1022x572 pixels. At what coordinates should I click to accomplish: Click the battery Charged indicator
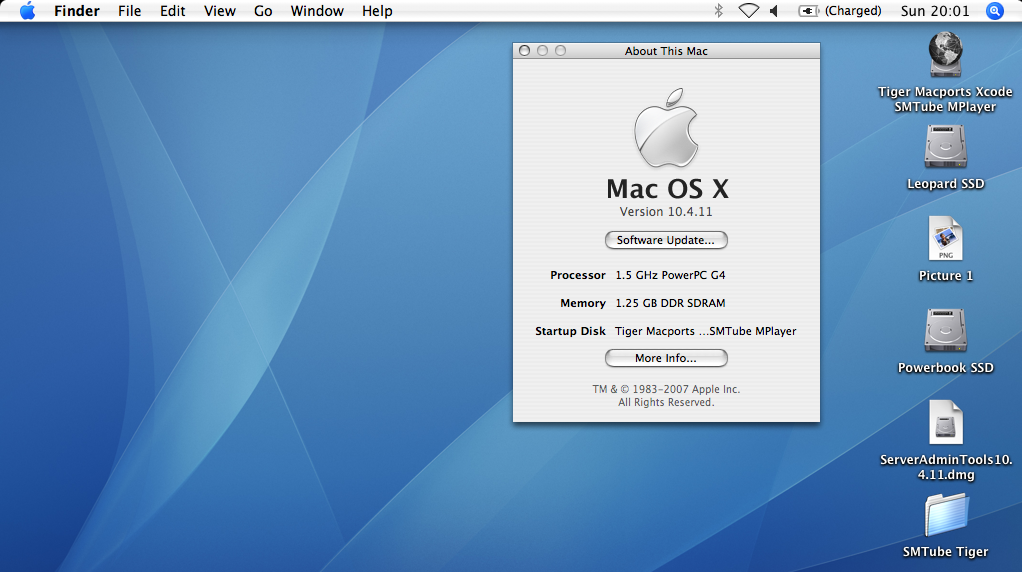(840, 10)
